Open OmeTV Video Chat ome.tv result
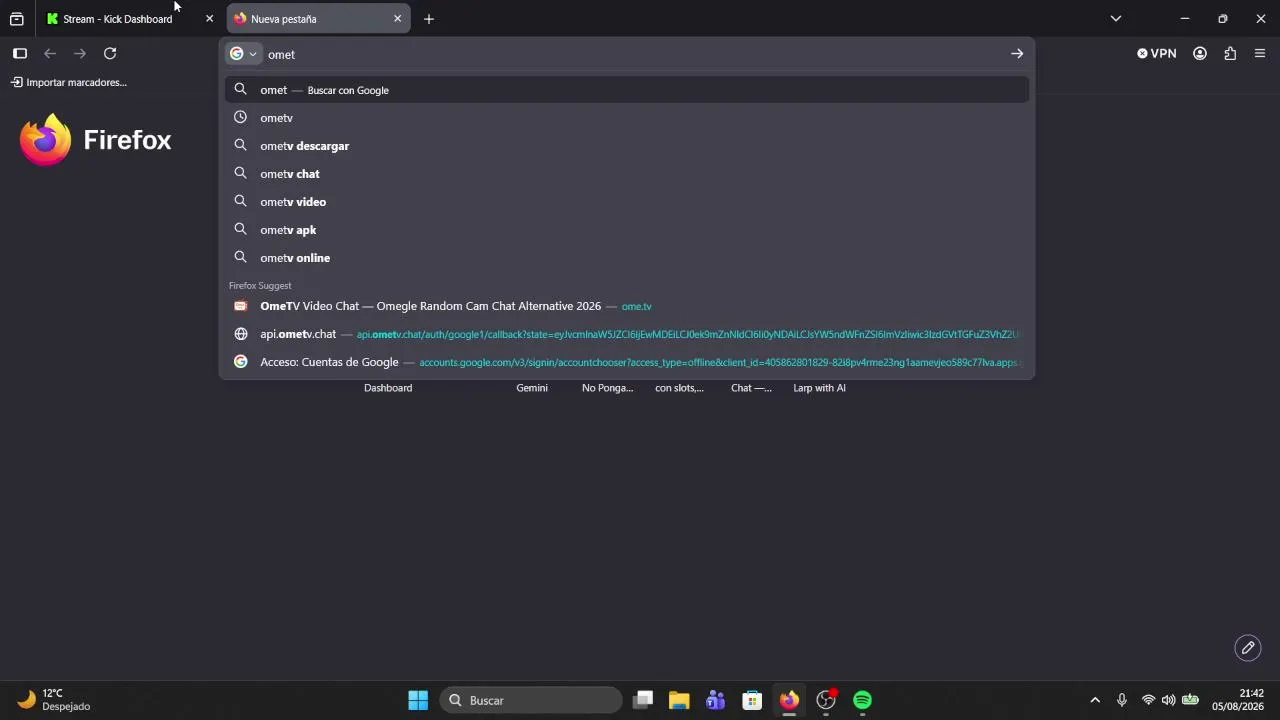The width and height of the screenshot is (1280, 720). coord(627,306)
